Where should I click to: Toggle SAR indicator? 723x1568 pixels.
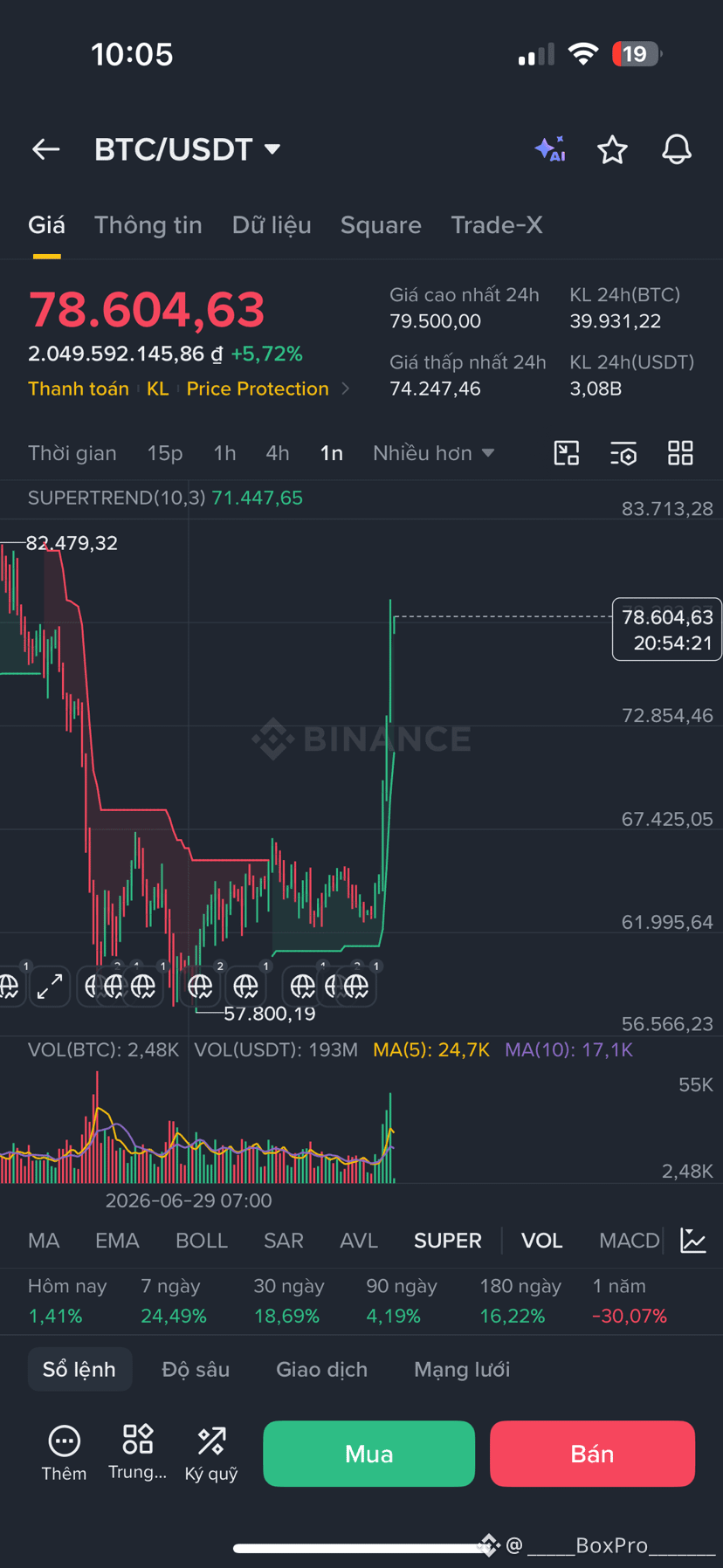pos(284,1241)
